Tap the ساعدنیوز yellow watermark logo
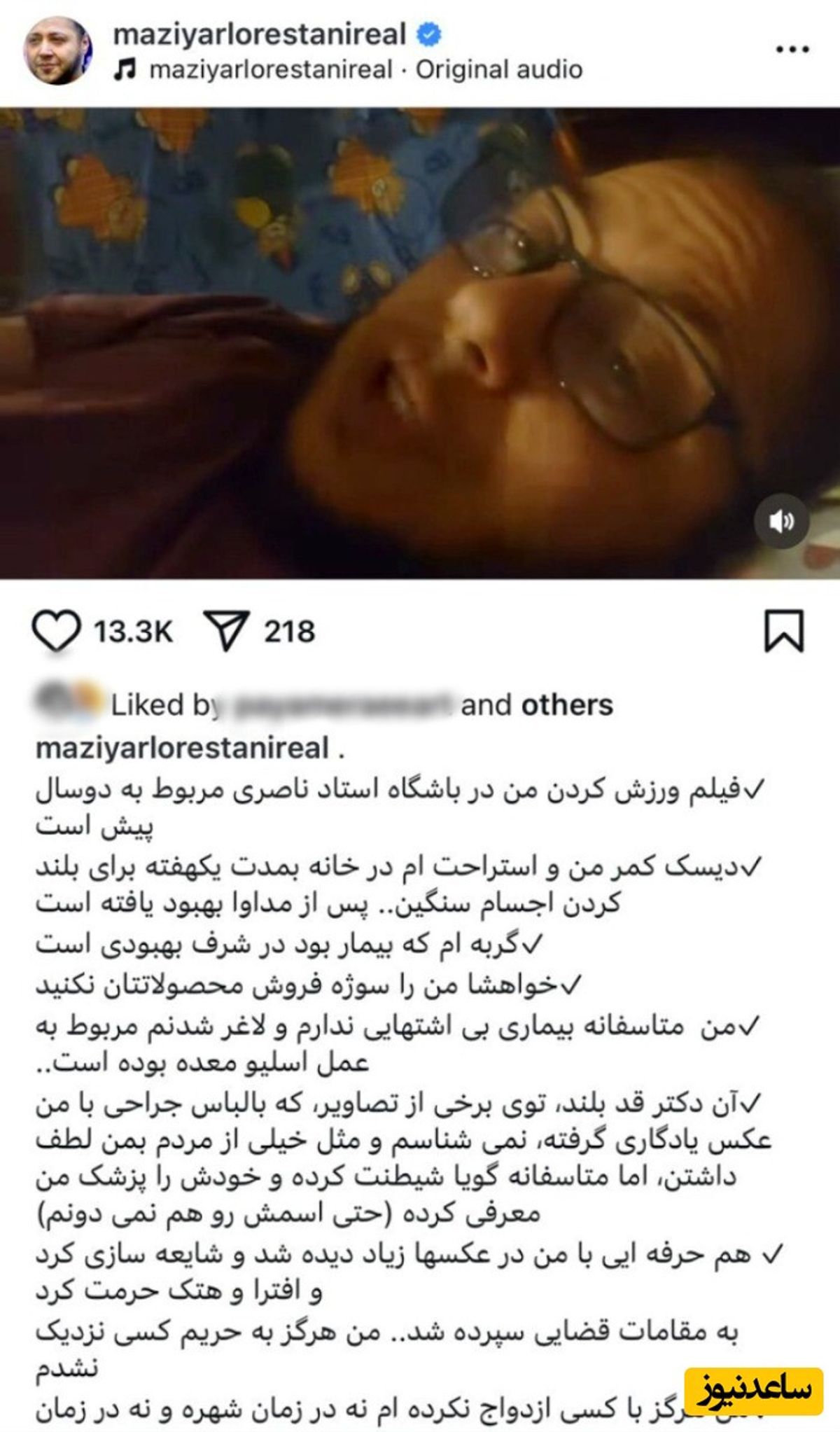This screenshot has height=1432, width=840. click(754, 1388)
